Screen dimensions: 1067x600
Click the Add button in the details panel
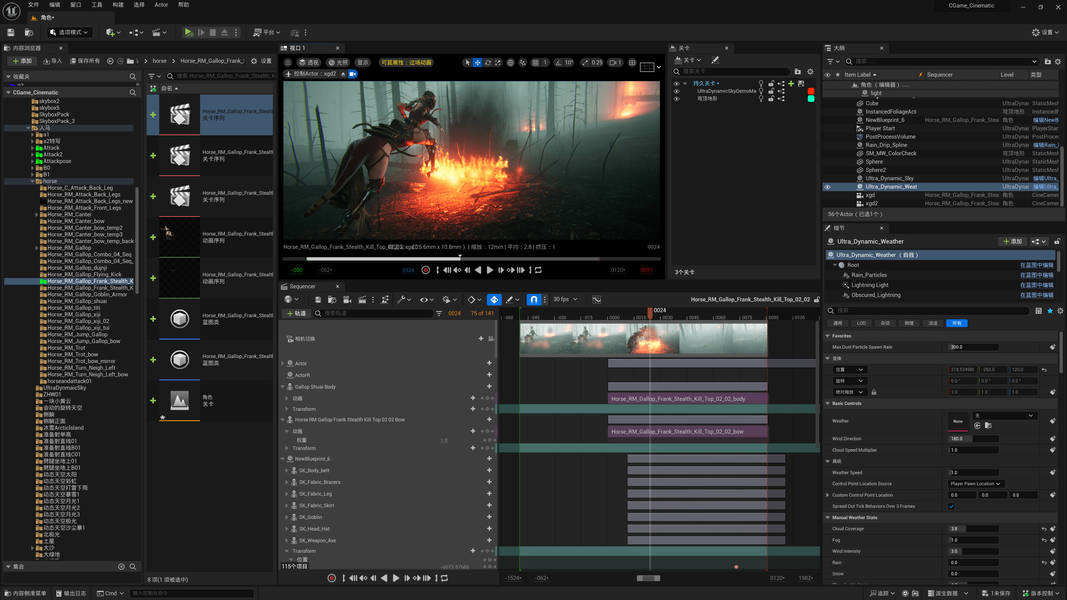tap(1012, 241)
